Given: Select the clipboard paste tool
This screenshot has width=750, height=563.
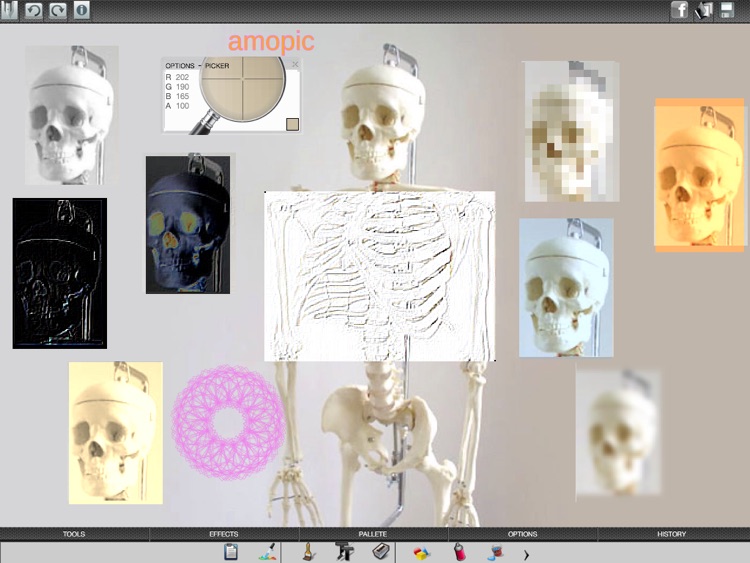Looking at the screenshot, I should pos(231,552).
